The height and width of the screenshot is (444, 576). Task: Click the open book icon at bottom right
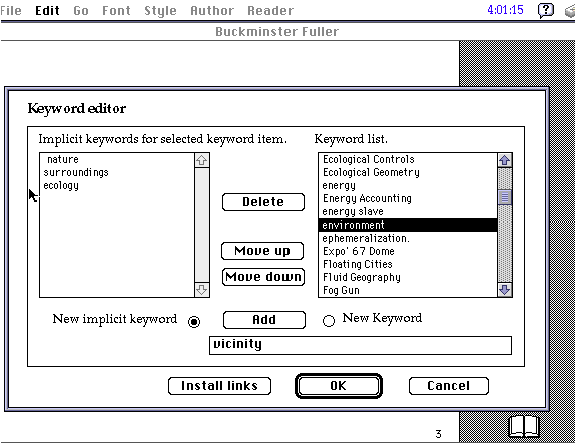pyautogui.click(x=524, y=426)
